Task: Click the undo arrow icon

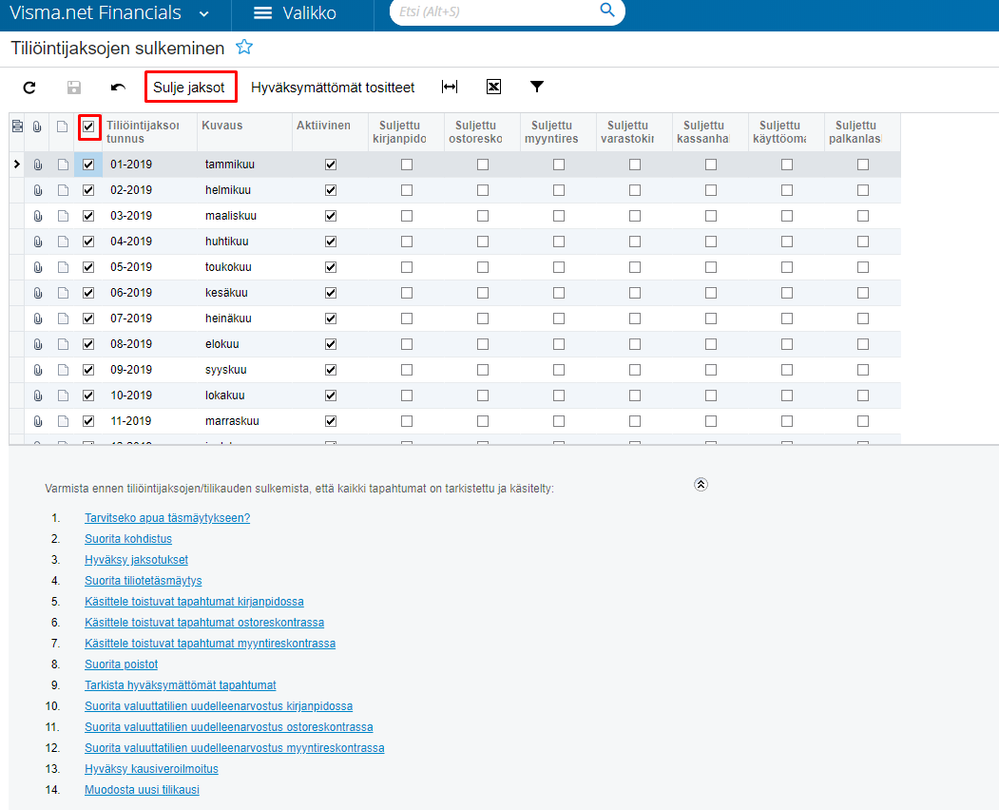Action: [x=118, y=87]
